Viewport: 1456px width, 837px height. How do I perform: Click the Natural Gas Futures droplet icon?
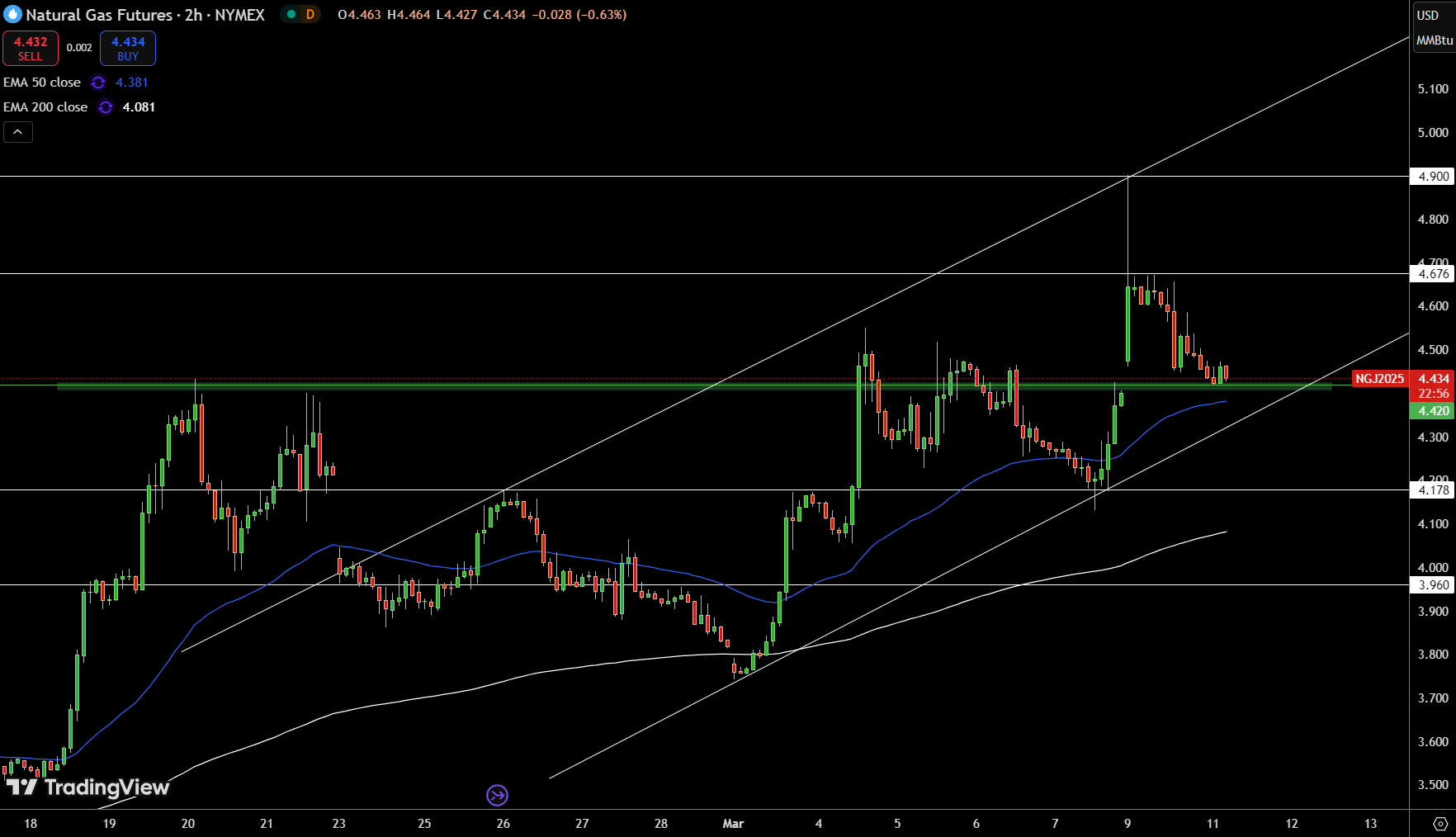[x=12, y=15]
